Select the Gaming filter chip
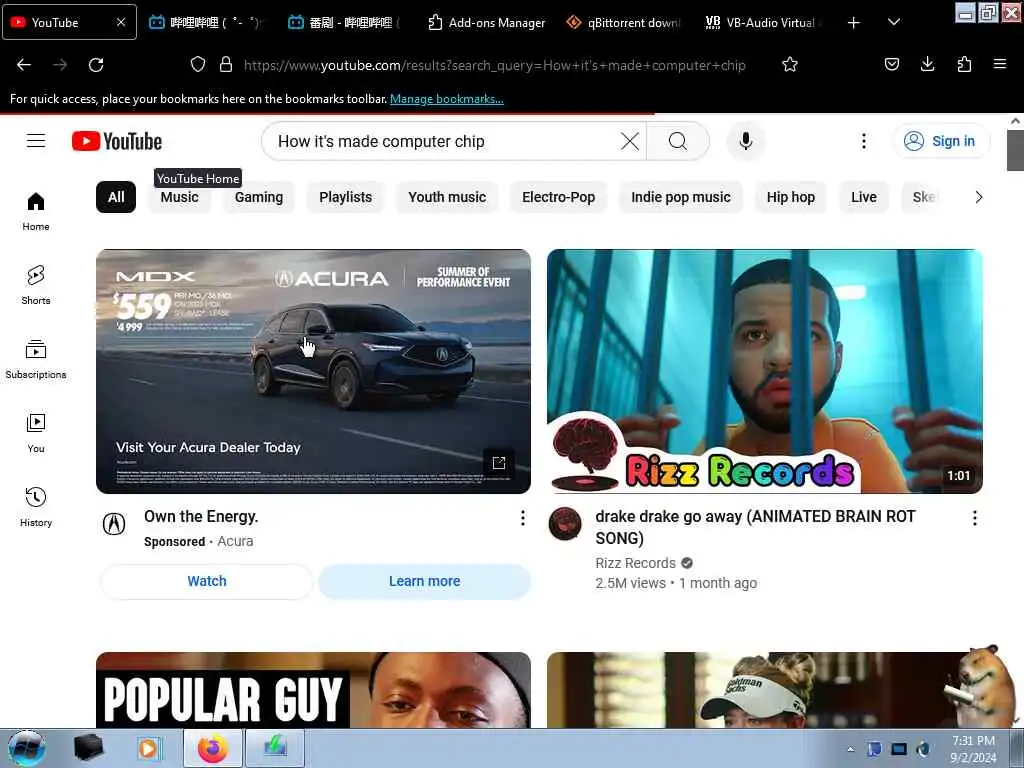Screen dimensions: 1024x768 click(x=259, y=197)
